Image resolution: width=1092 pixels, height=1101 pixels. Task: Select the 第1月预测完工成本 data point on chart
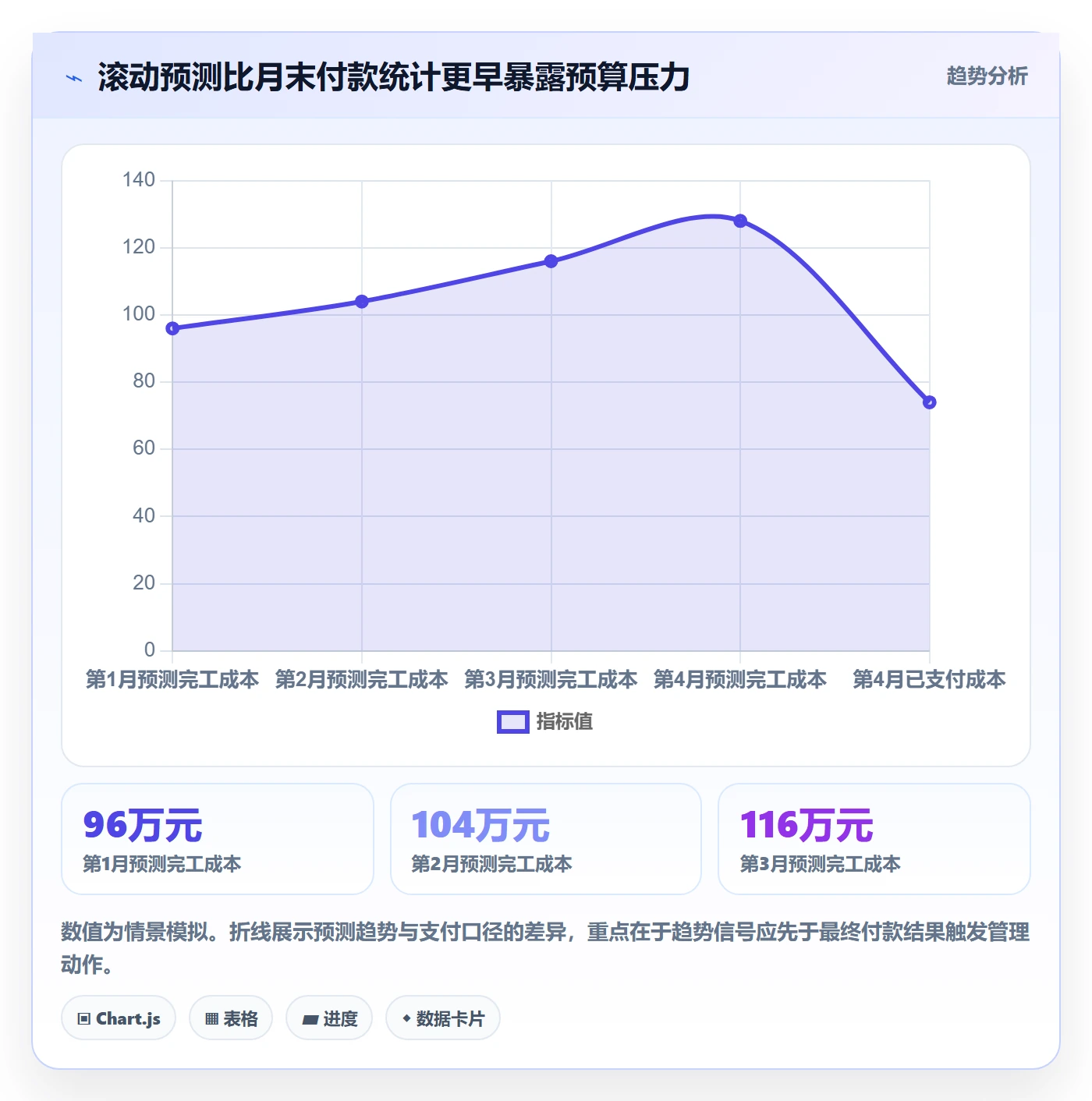[172, 328]
